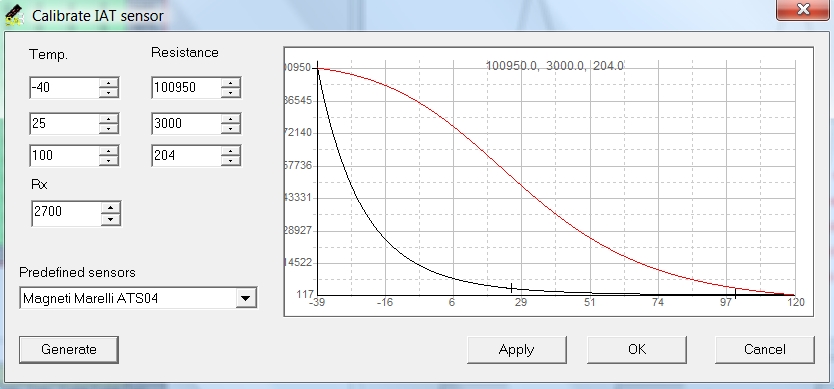The width and height of the screenshot is (834, 389).
Task: Click the x-axis label 74
Action: pos(658,302)
